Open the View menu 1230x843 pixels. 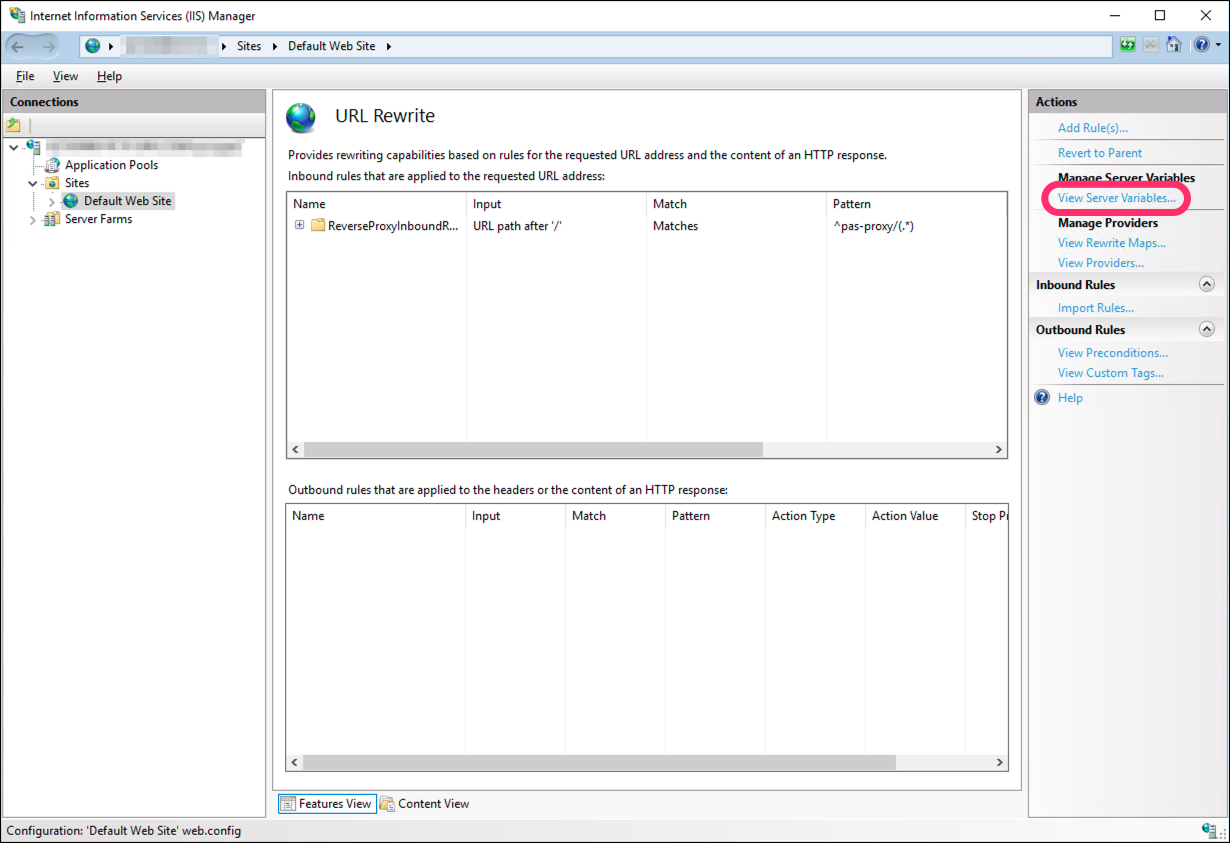[65, 76]
